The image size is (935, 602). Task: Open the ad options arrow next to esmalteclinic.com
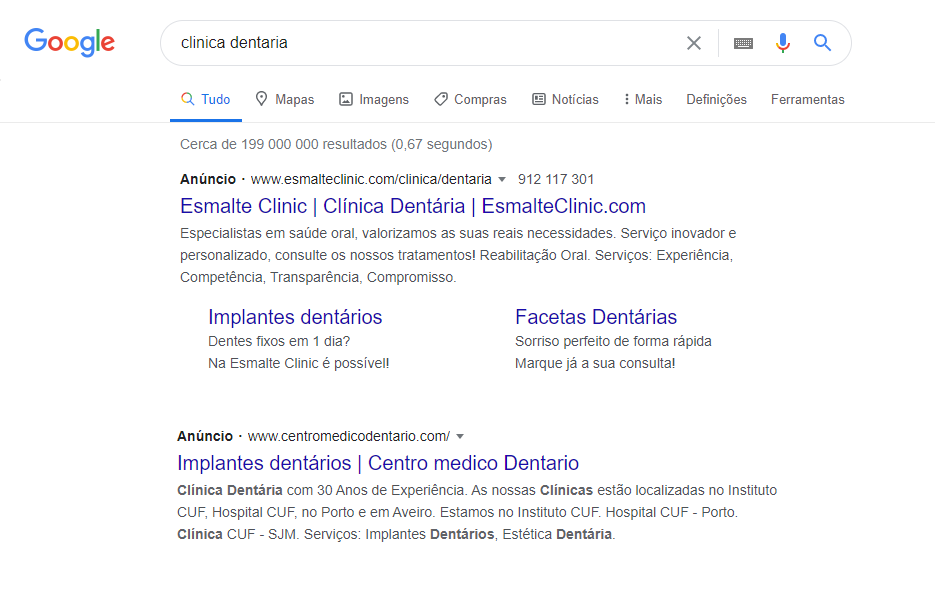point(500,179)
